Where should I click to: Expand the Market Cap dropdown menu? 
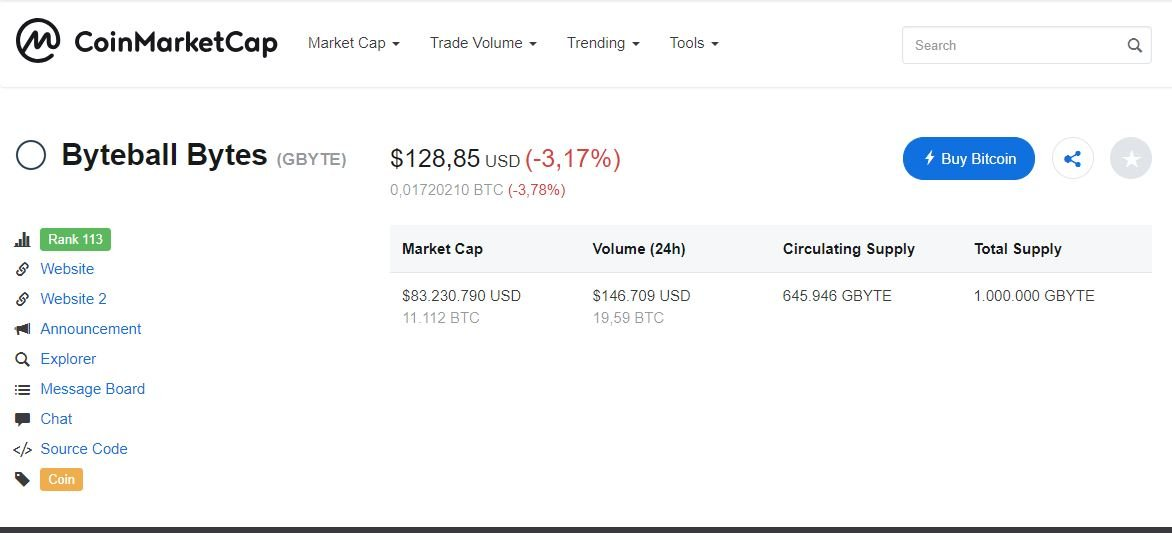[x=353, y=43]
